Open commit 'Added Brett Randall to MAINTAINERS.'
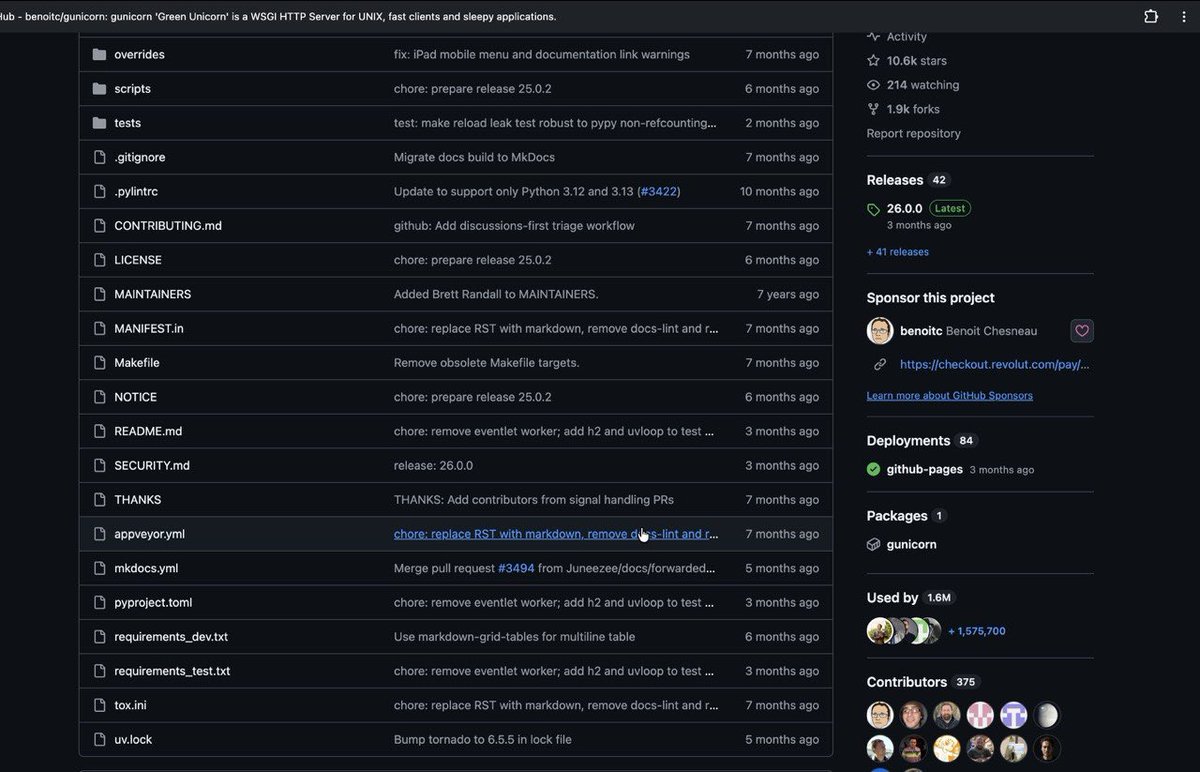The image size is (1200, 772). (x=496, y=294)
